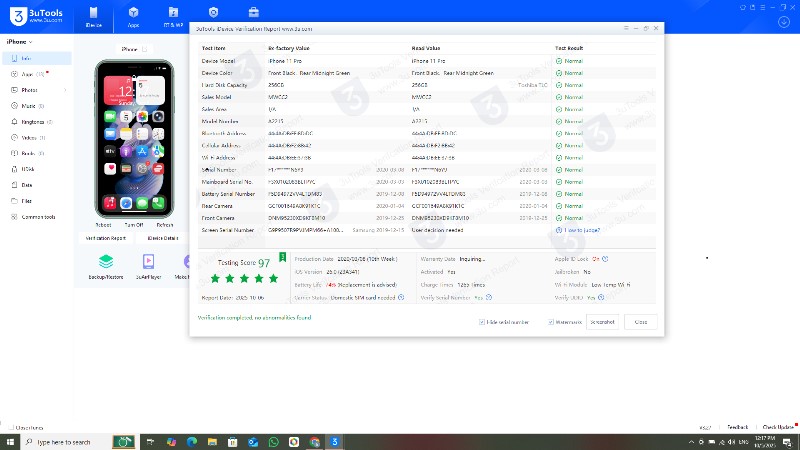Viewport: 800px width, 450px height.
Task: Open WhatsApp from the taskbar
Action: click(275, 441)
